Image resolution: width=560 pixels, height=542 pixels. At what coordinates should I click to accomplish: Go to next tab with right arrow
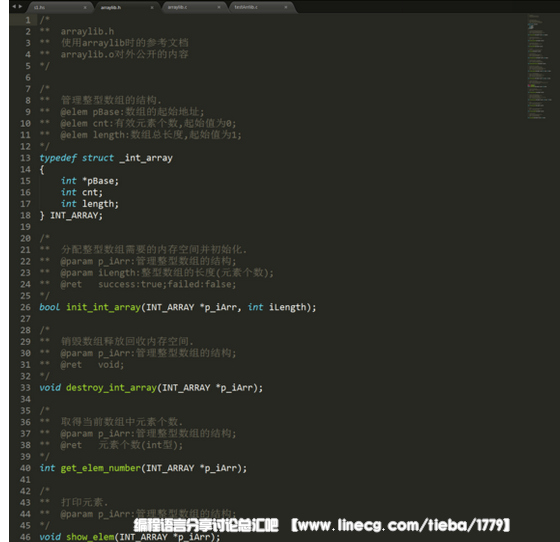20,6
